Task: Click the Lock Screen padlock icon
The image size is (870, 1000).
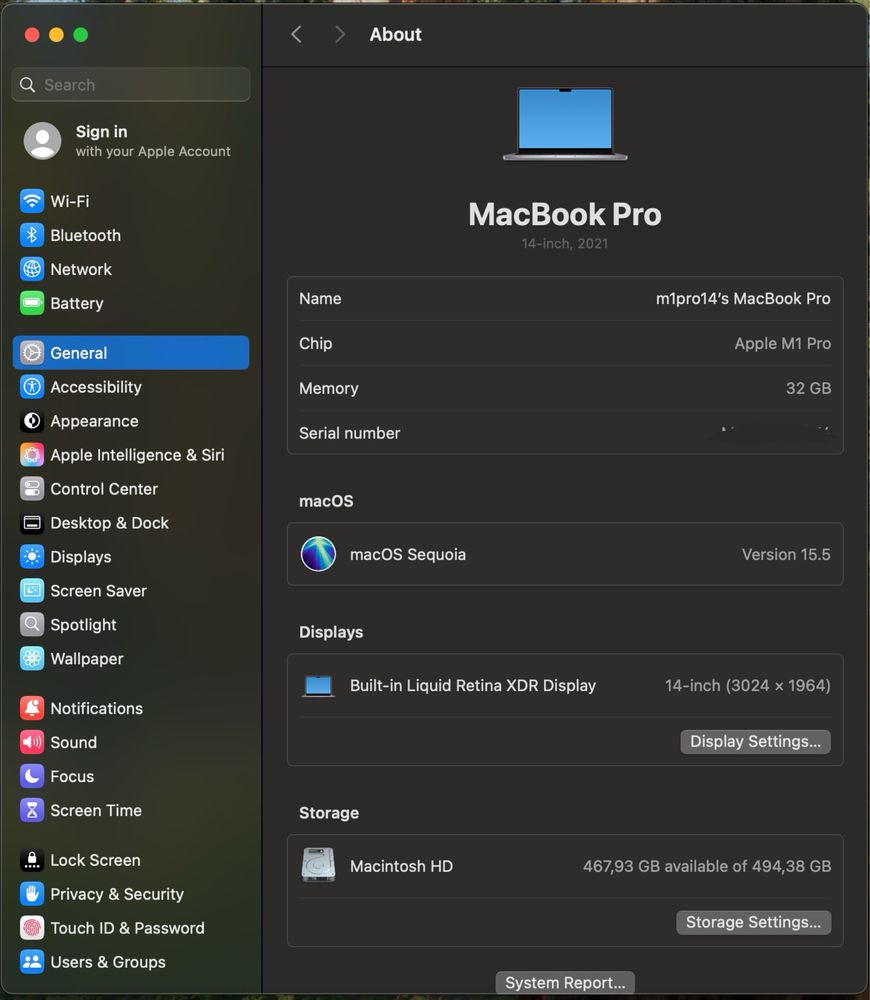Action: coord(32,860)
